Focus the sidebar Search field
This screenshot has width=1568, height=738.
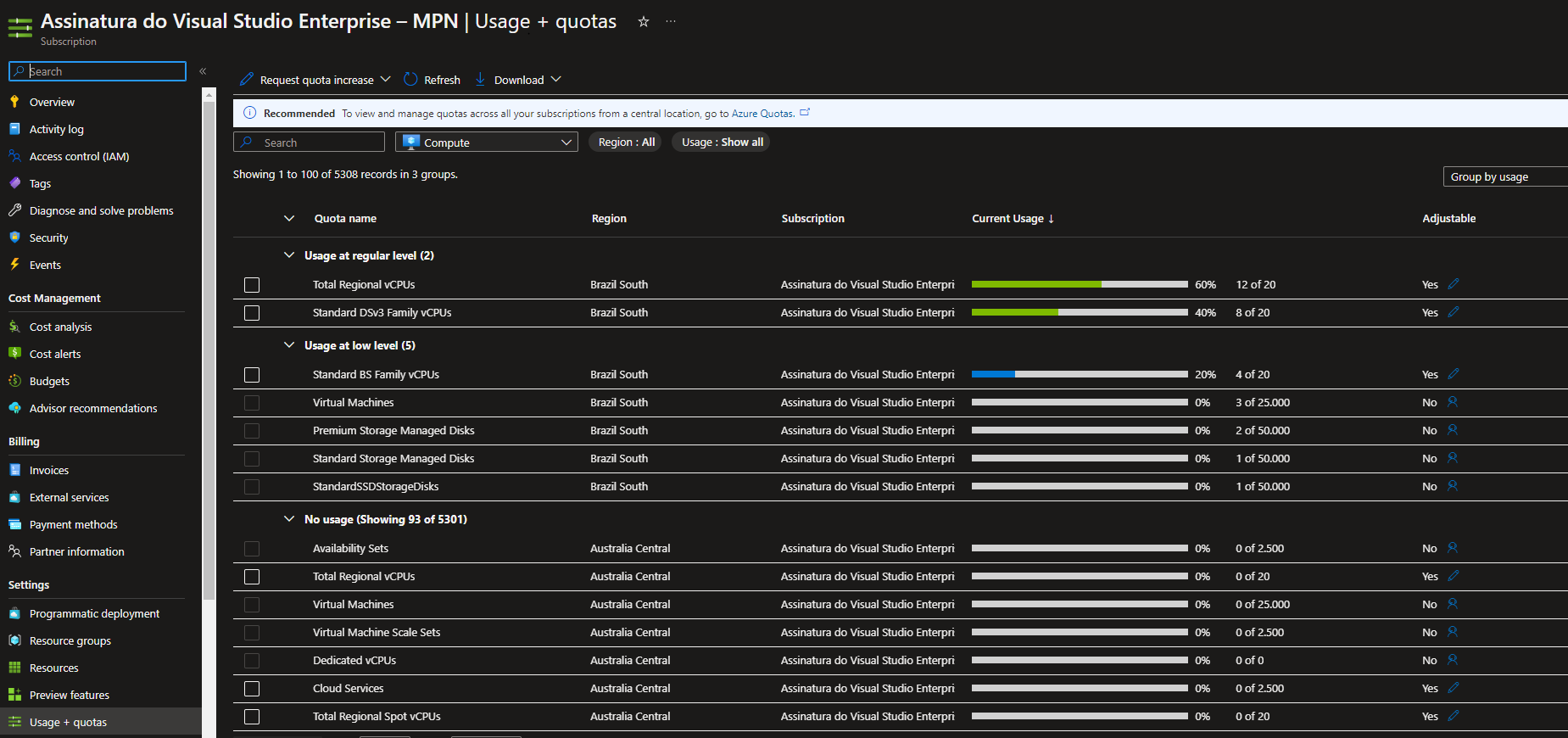(98, 71)
